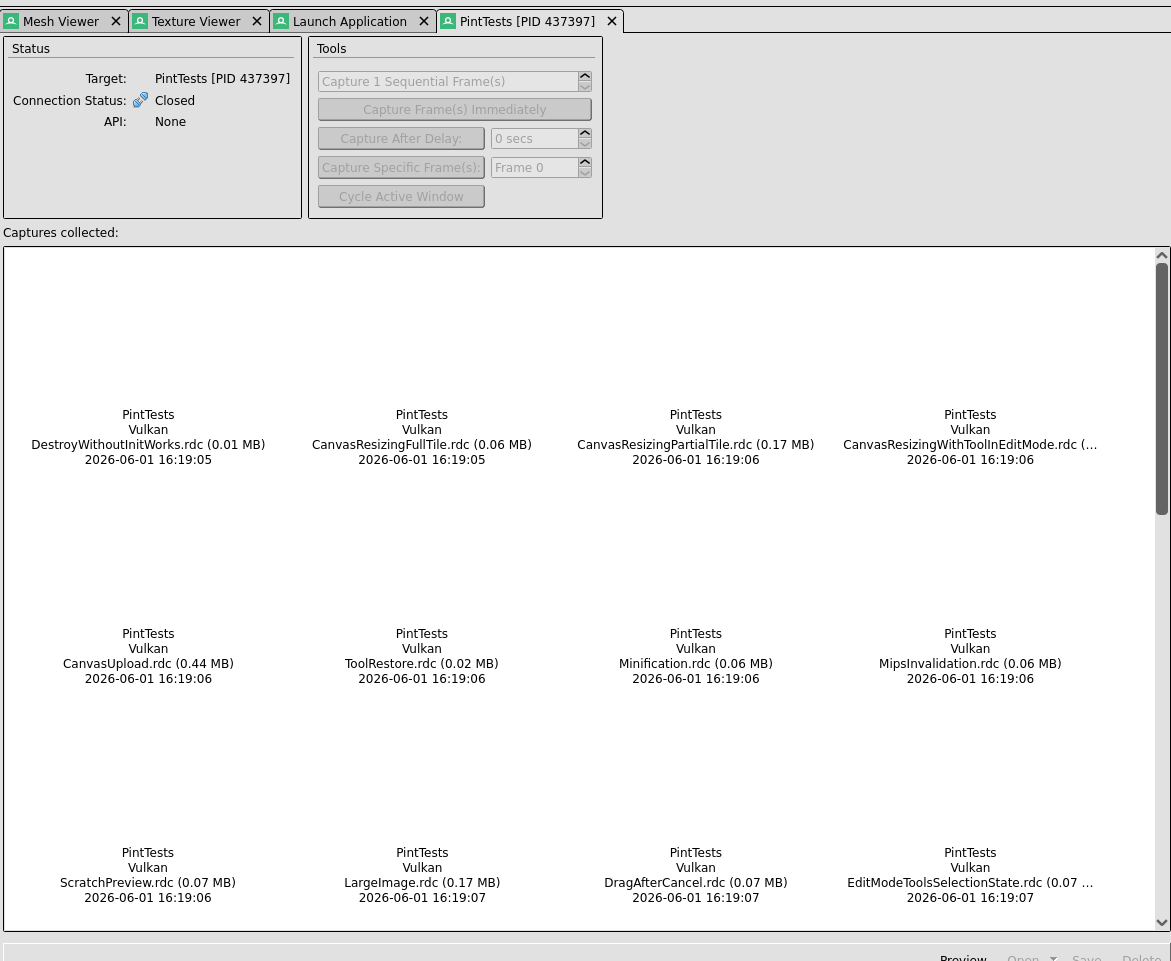Image resolution: width=1171 pixels, height=961 pixels.
Task: Click Capture Frame(s) Immediately button
Action: point(455,110)
